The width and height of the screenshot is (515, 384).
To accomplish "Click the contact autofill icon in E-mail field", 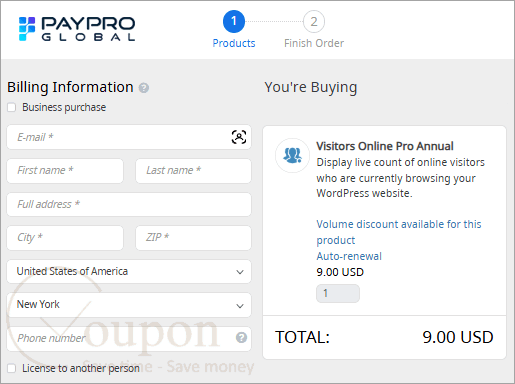I will tap(239, 137).
